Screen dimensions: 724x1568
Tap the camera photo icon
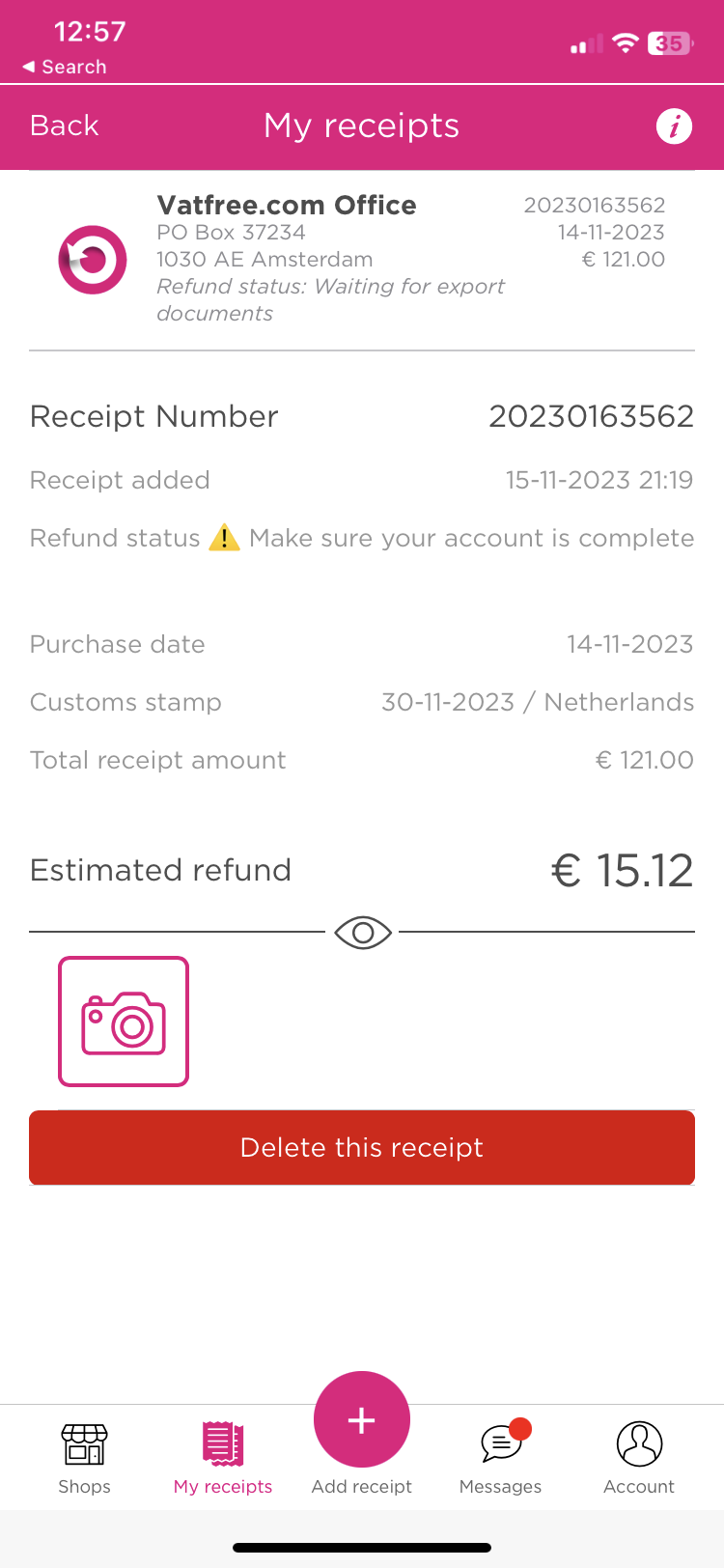(x=124, y=1022)
